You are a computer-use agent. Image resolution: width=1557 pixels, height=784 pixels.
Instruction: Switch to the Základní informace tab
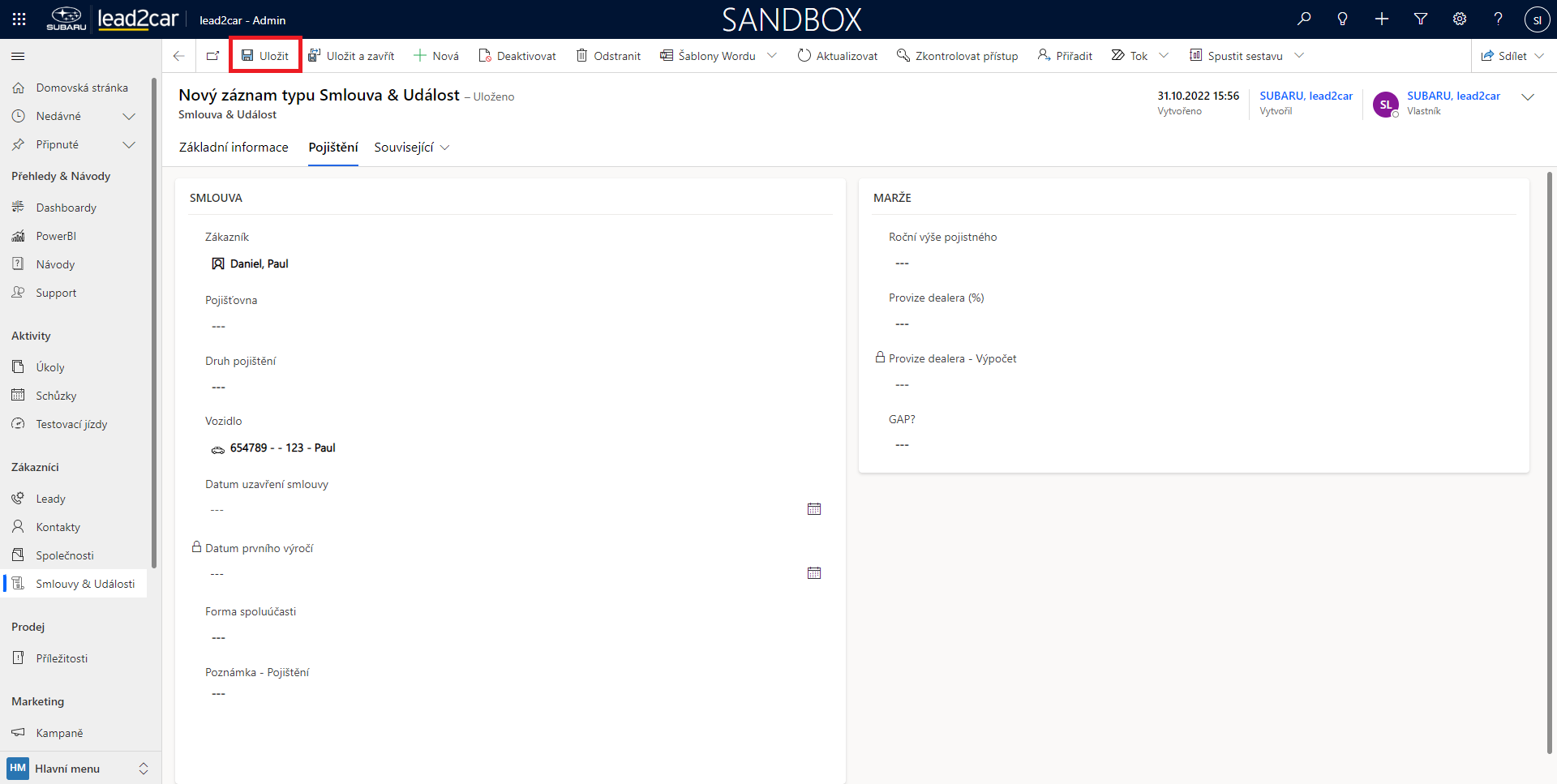tap(234, 148)
